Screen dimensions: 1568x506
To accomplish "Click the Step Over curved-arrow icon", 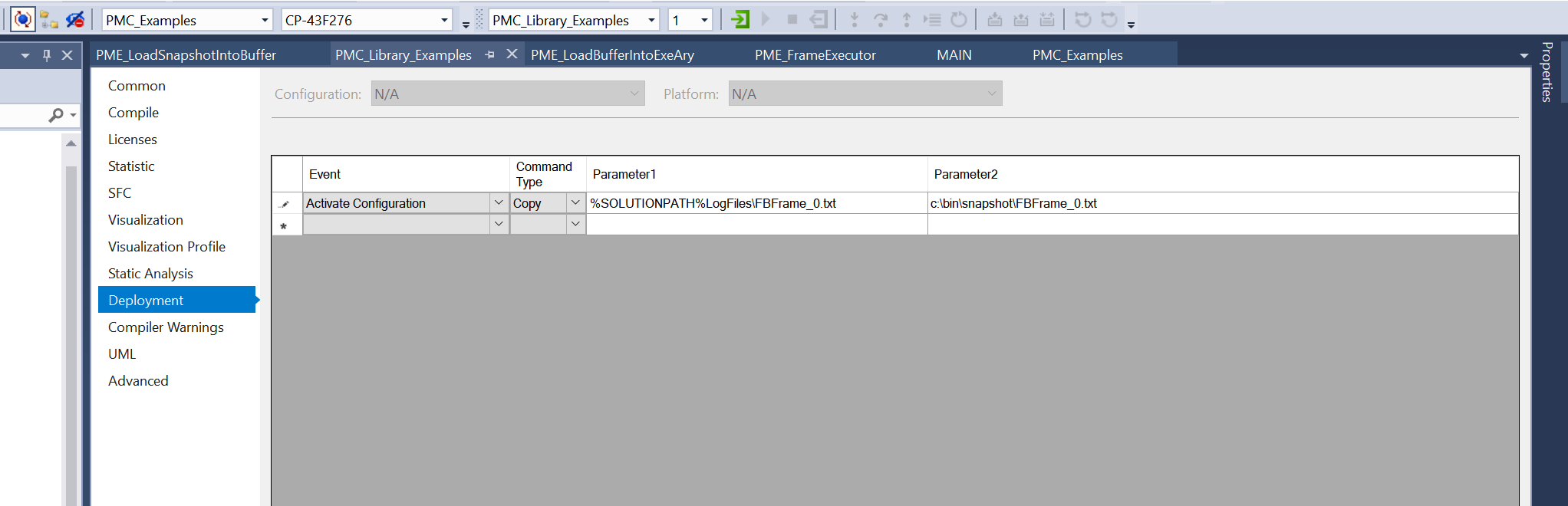I will [880, 19].
